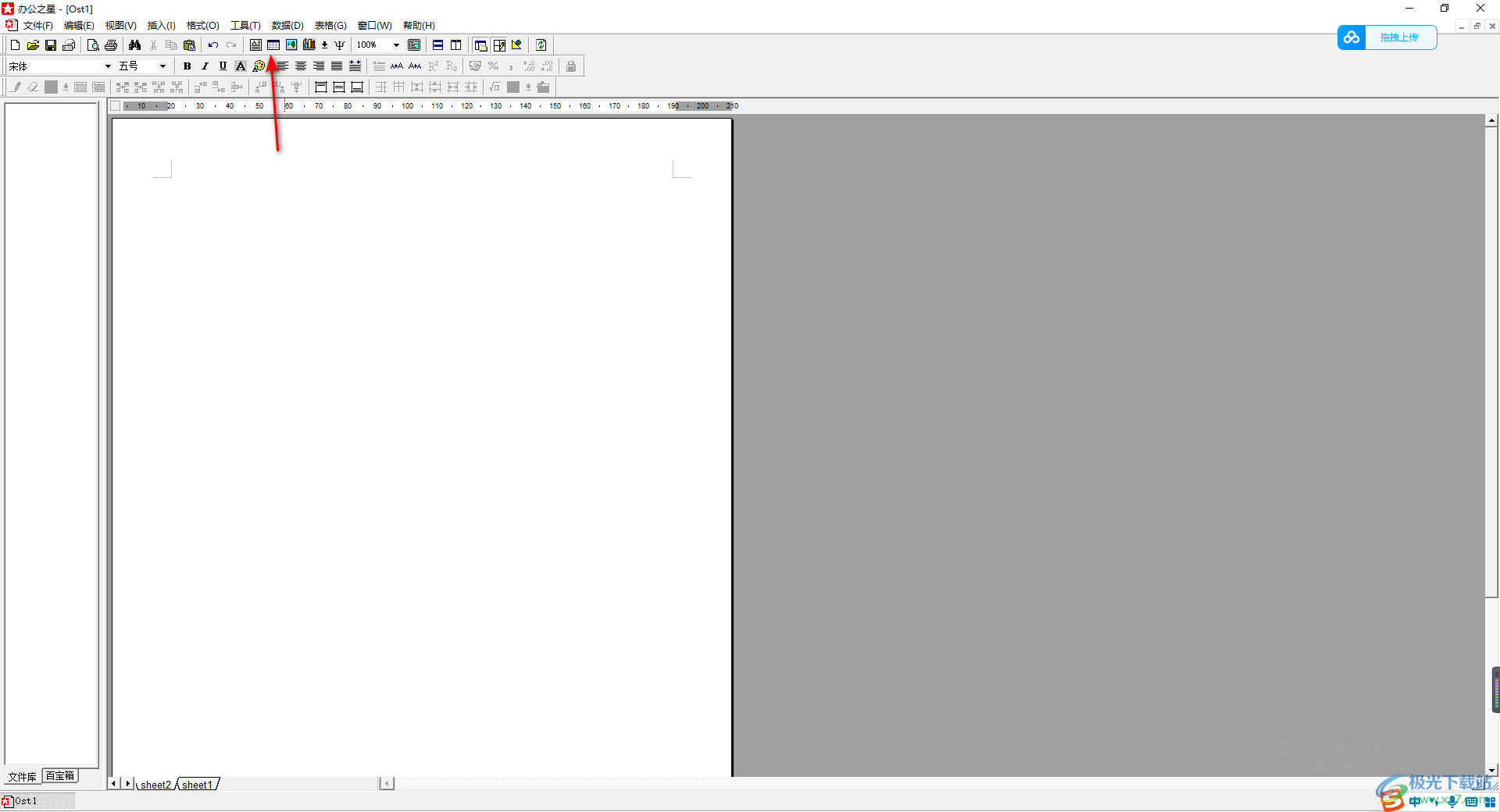1500x812 pixels.
Task: Select the eraser tool
Action: pyautogui.click(x=34, y=87)
